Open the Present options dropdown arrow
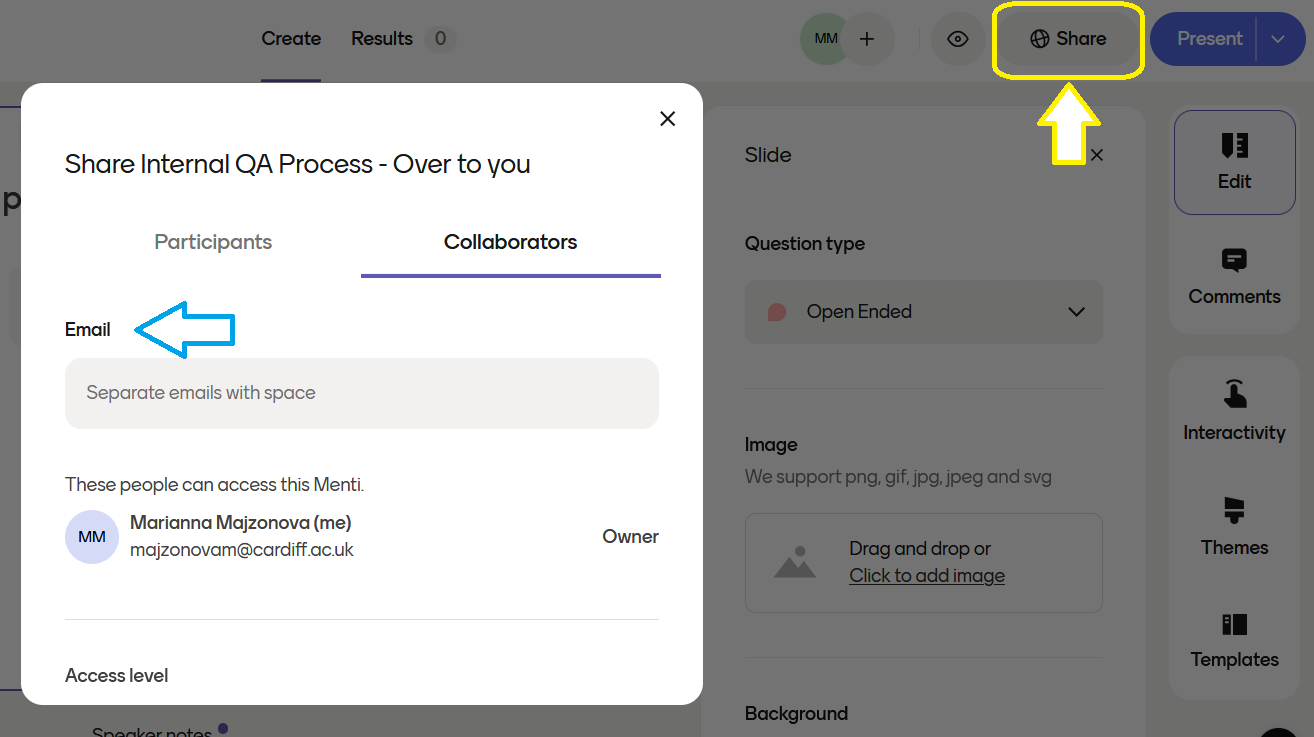Viewport: 1314px width, 737px height. click(1278, 39)
